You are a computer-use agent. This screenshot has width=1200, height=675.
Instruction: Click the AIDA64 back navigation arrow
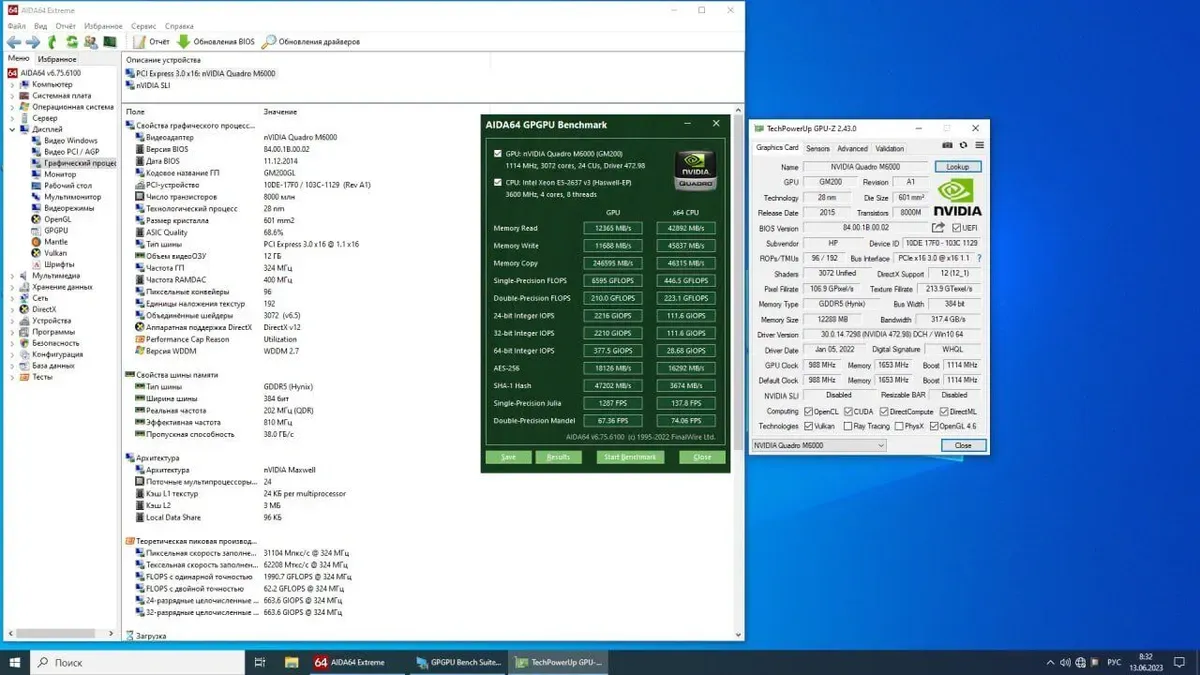coord(13,42)
